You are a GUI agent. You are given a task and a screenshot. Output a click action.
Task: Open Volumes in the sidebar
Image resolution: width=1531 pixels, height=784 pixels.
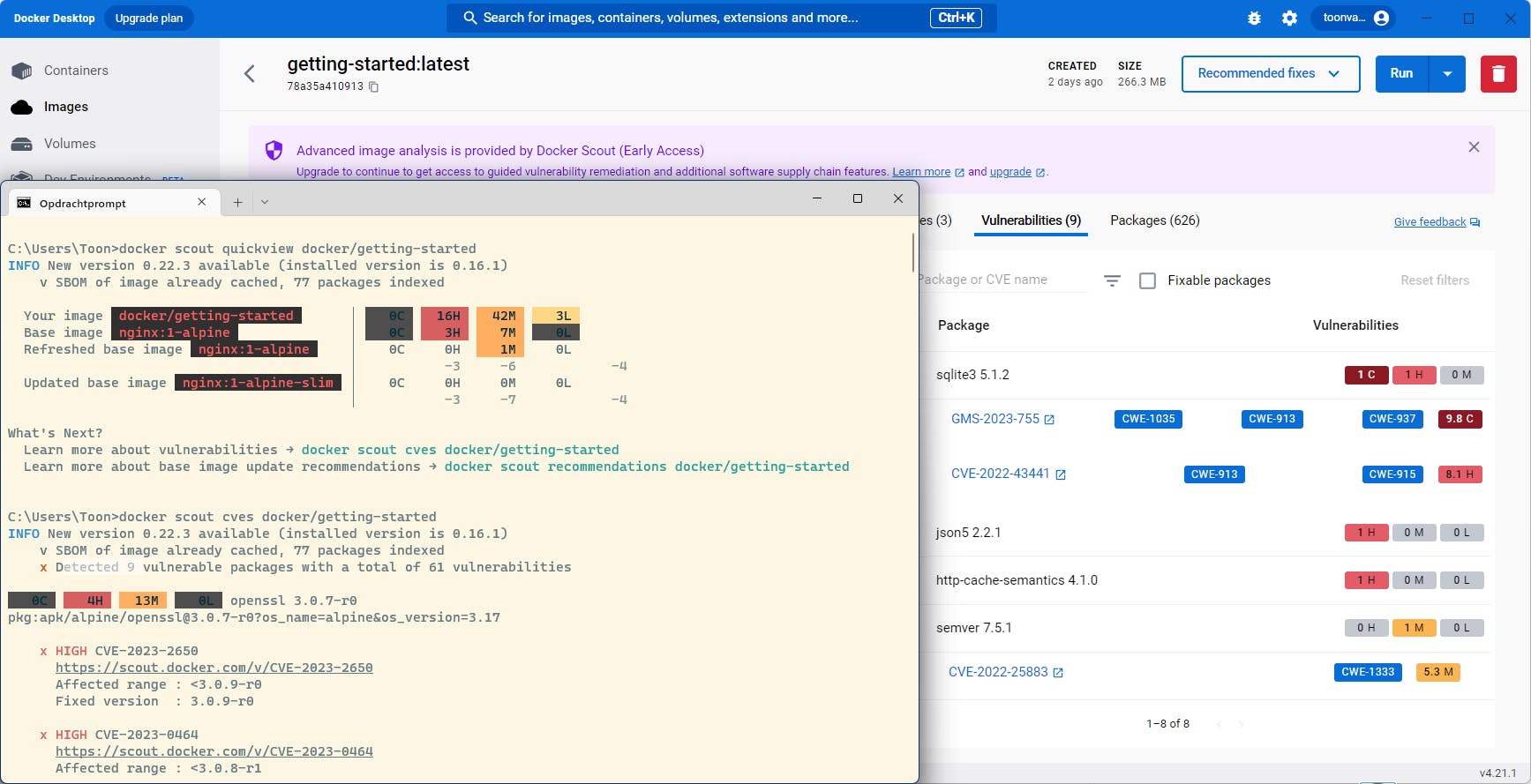coord(70,144)
